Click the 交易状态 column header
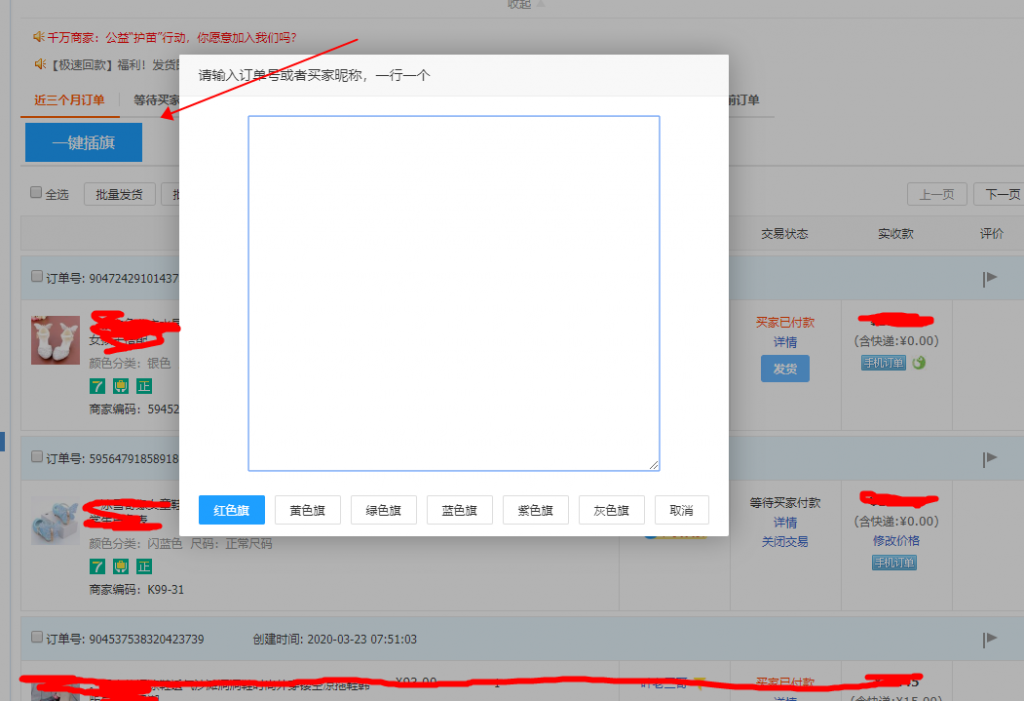This screenshot has height=701, width=1024. point(785,234)
